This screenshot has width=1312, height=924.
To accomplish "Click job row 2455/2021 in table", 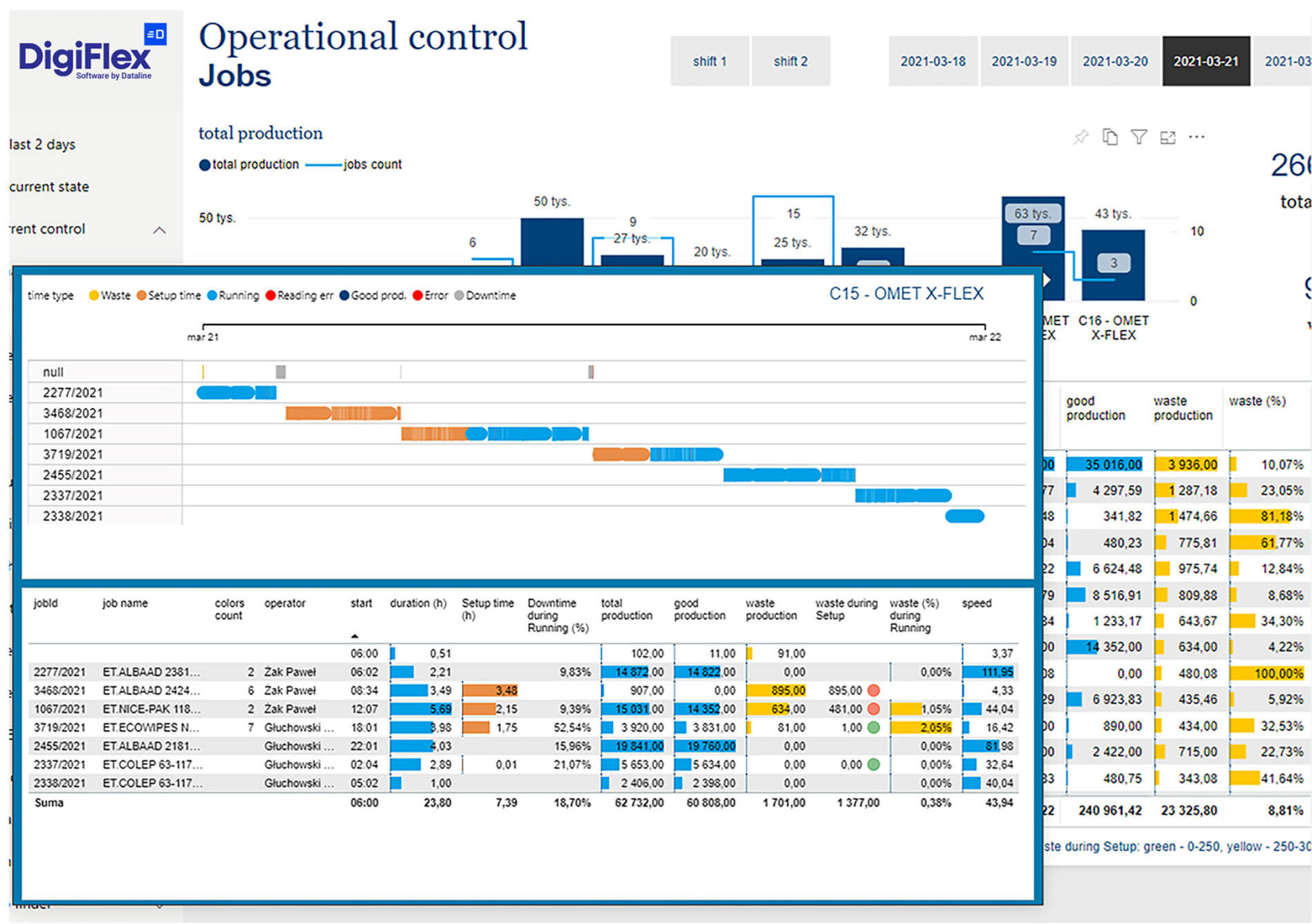I will [x=523, y=746].
